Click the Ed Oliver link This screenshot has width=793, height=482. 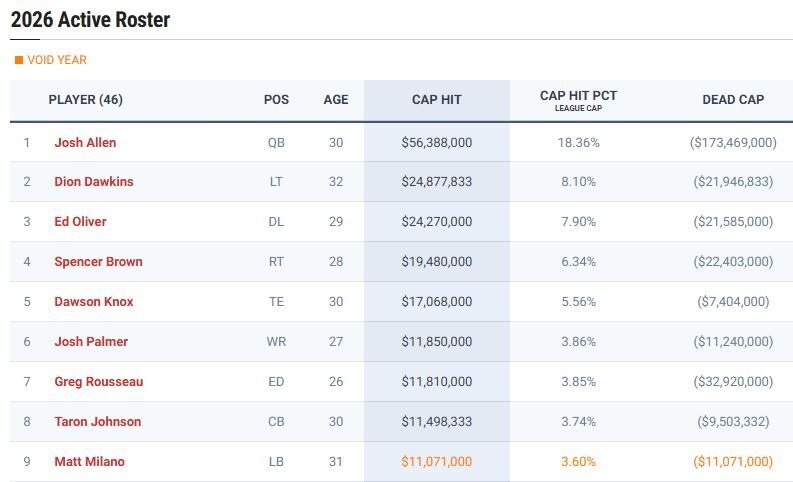click(80, 222)
